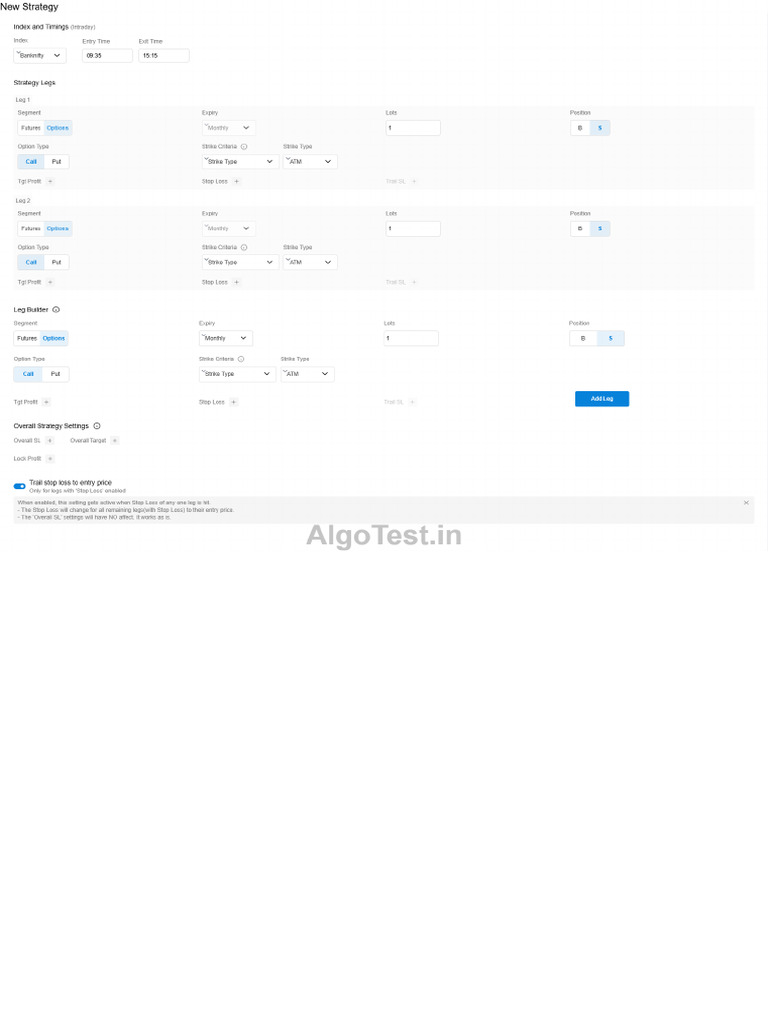768x1024 pixels.
Task: Add Overall Target plus icon
Action: point(114,441)
